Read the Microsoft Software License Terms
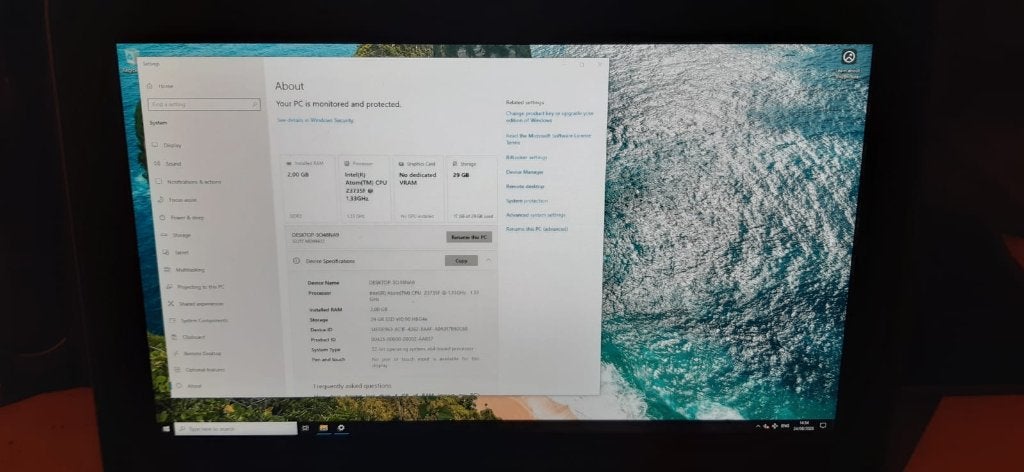 click(548, 138)
